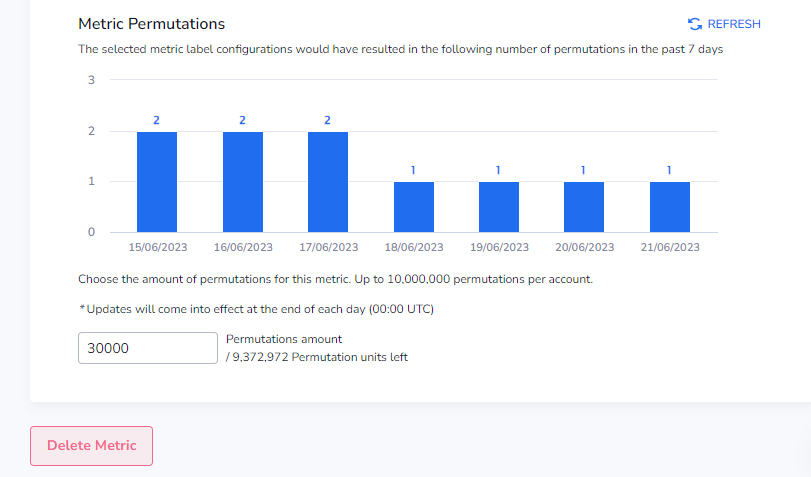Click the Permutation units left text

click(317, 357)
